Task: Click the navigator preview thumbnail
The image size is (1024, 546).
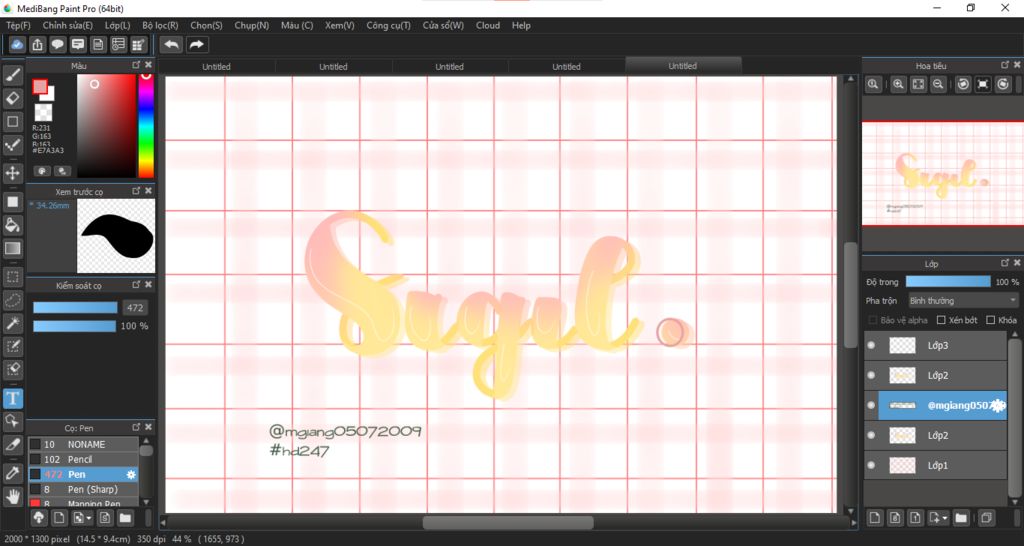Action: tap(943, 174)
